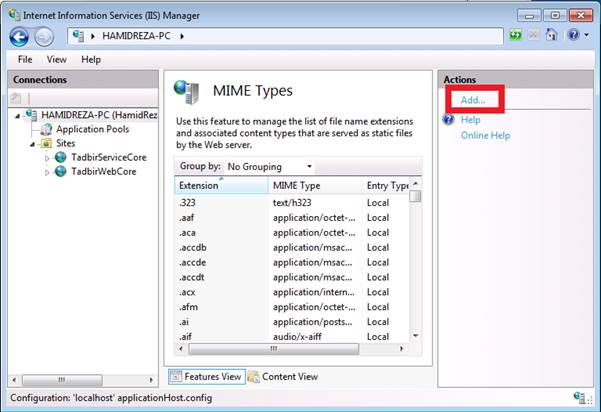Click the MIME list scroll left arrow
The image size is (601, 412).
click(x=181, y=349)
